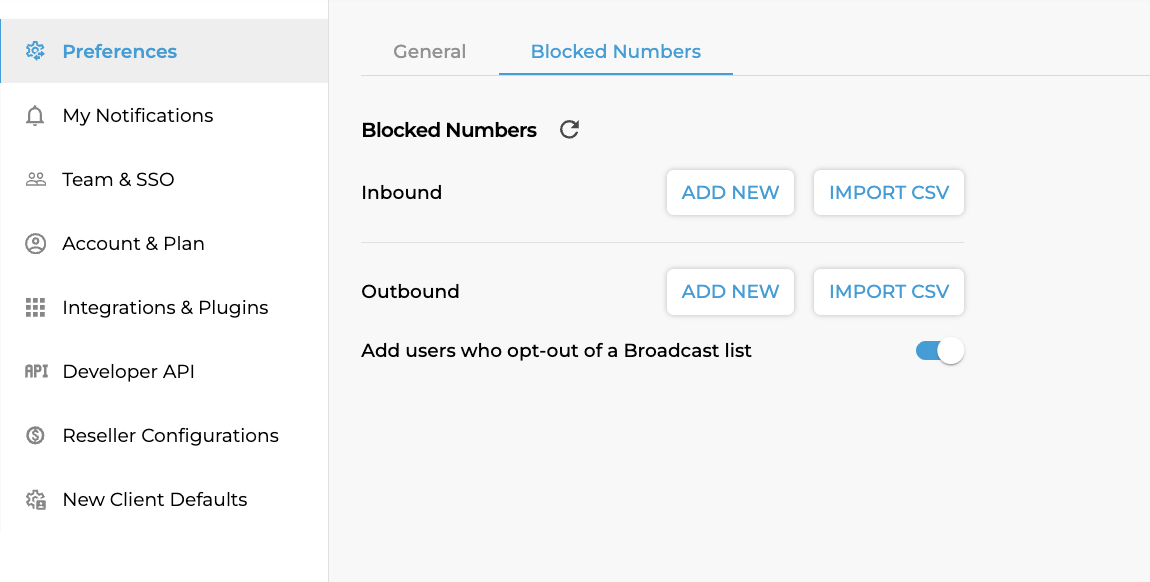
Task: Click the Reseller Configurations dollar icon
Action: click(35, 435)
